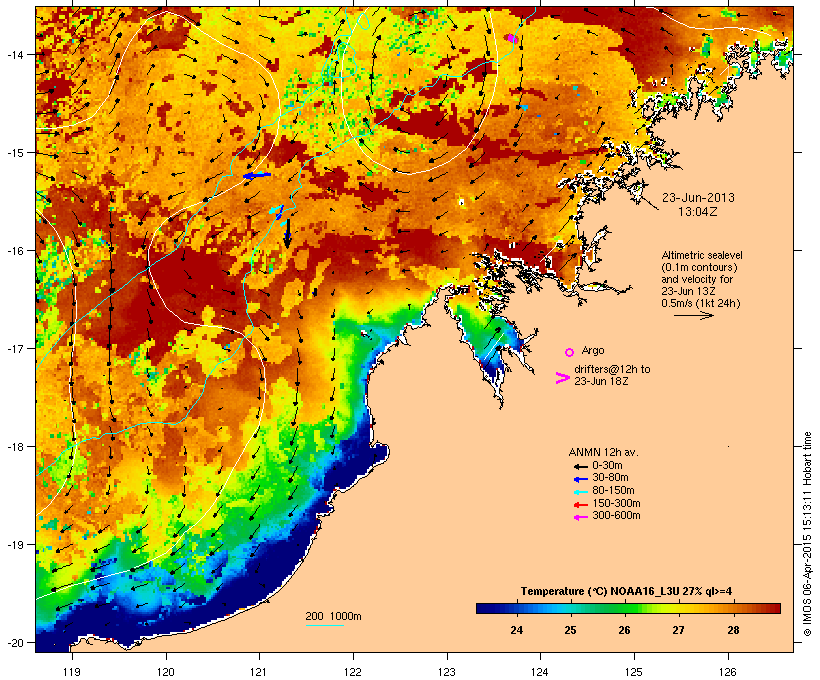820x680 pixels.
Task: Click the latitude label -18
Action: click(15, 447)
